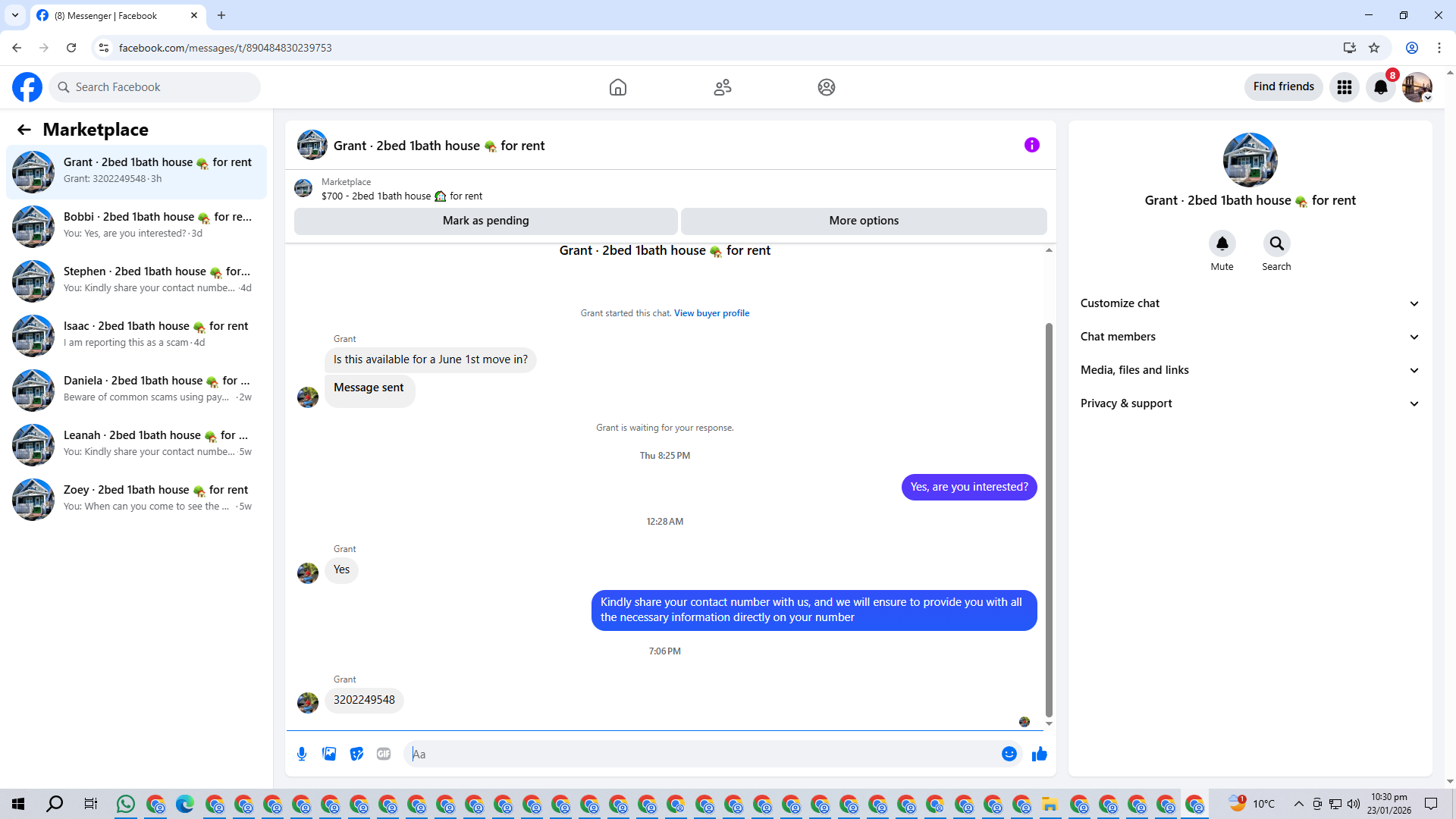Image resolution: width=1456 pixels, height=819 pixels.
Task: Open the Facebook notifications bell
Action: coord(1380,87)
